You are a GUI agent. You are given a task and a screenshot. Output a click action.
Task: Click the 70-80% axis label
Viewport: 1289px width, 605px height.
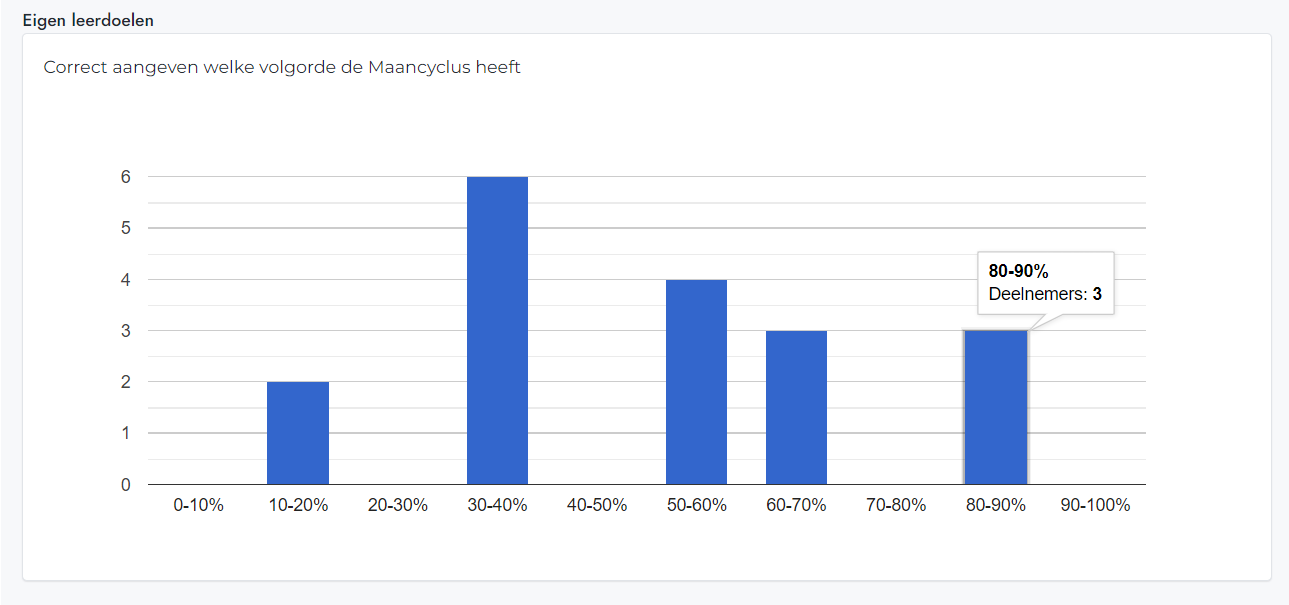click(x=896, y=505)
